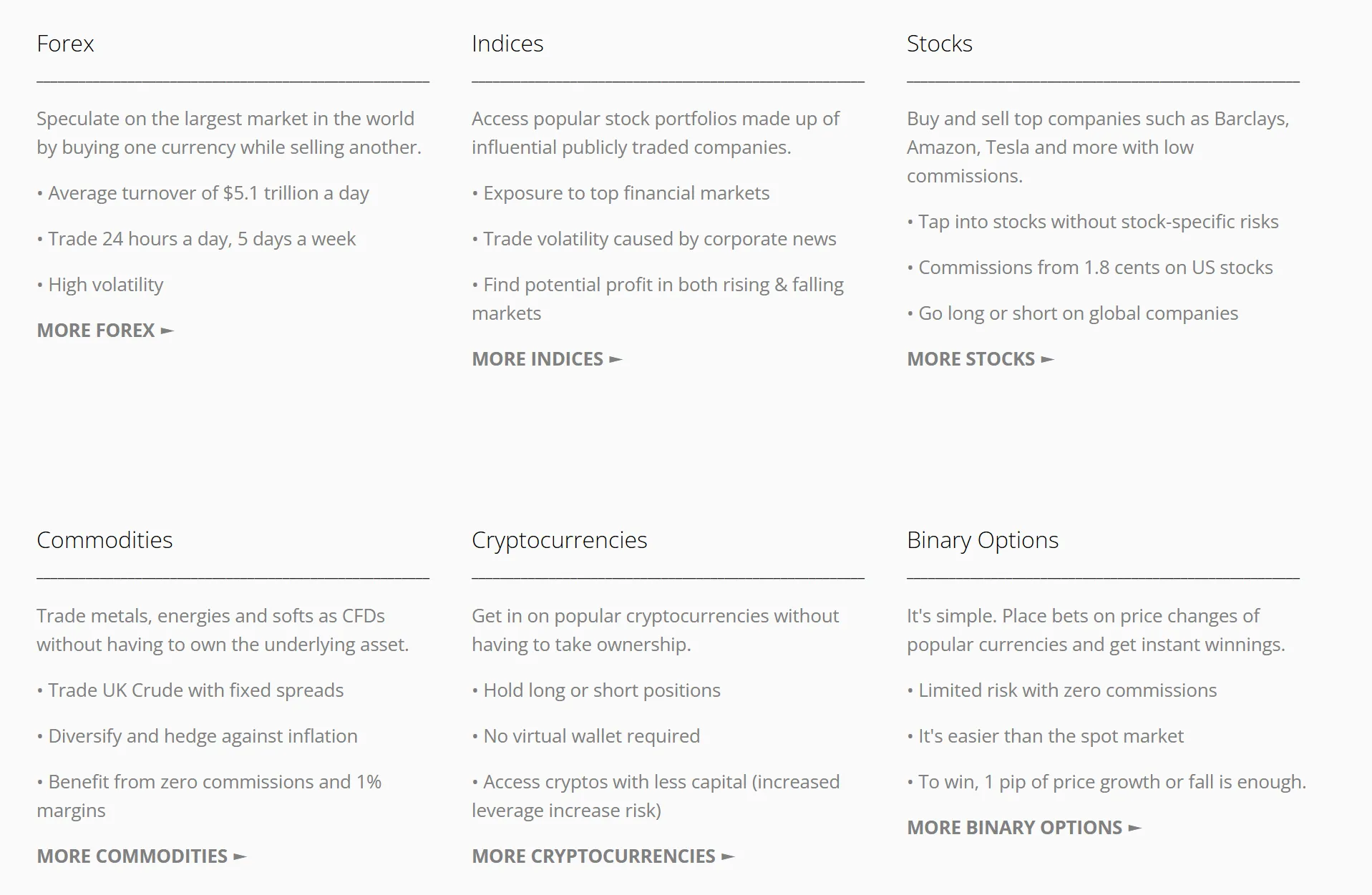Select the Indices section heading
1372x895 pixels.
[507, 44]
